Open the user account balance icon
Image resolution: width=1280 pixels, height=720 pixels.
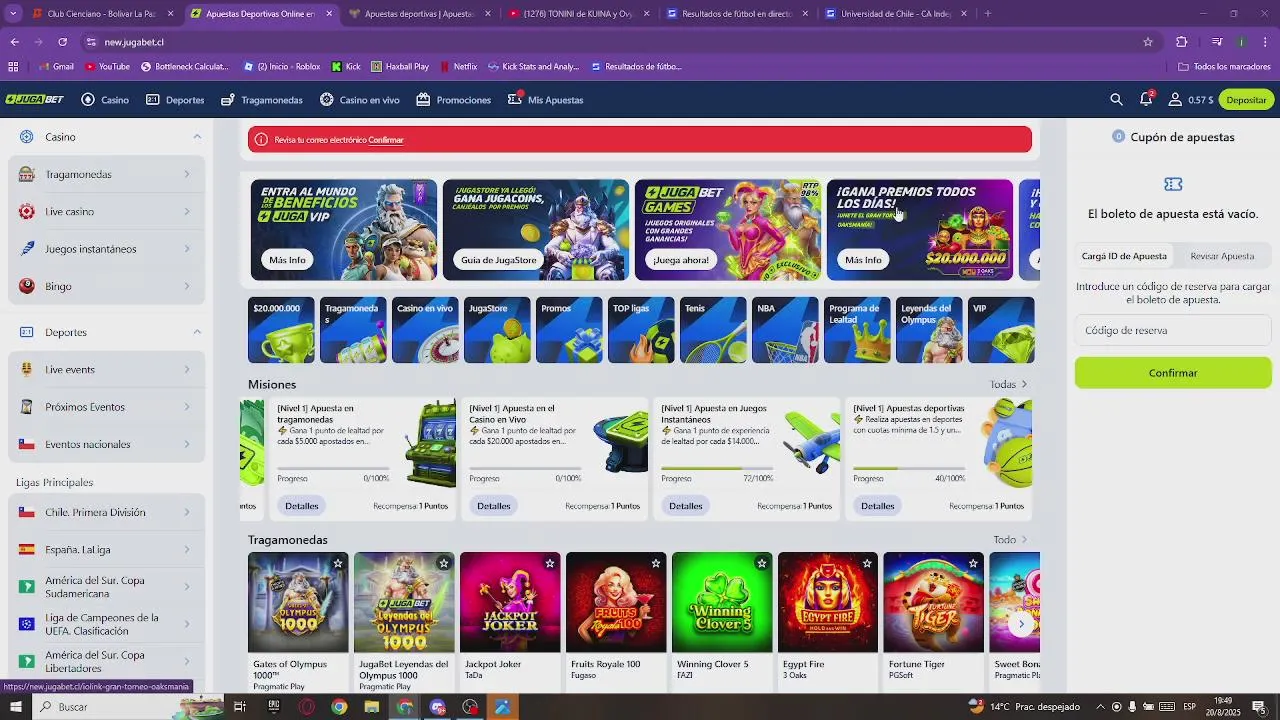(1175, 100)
